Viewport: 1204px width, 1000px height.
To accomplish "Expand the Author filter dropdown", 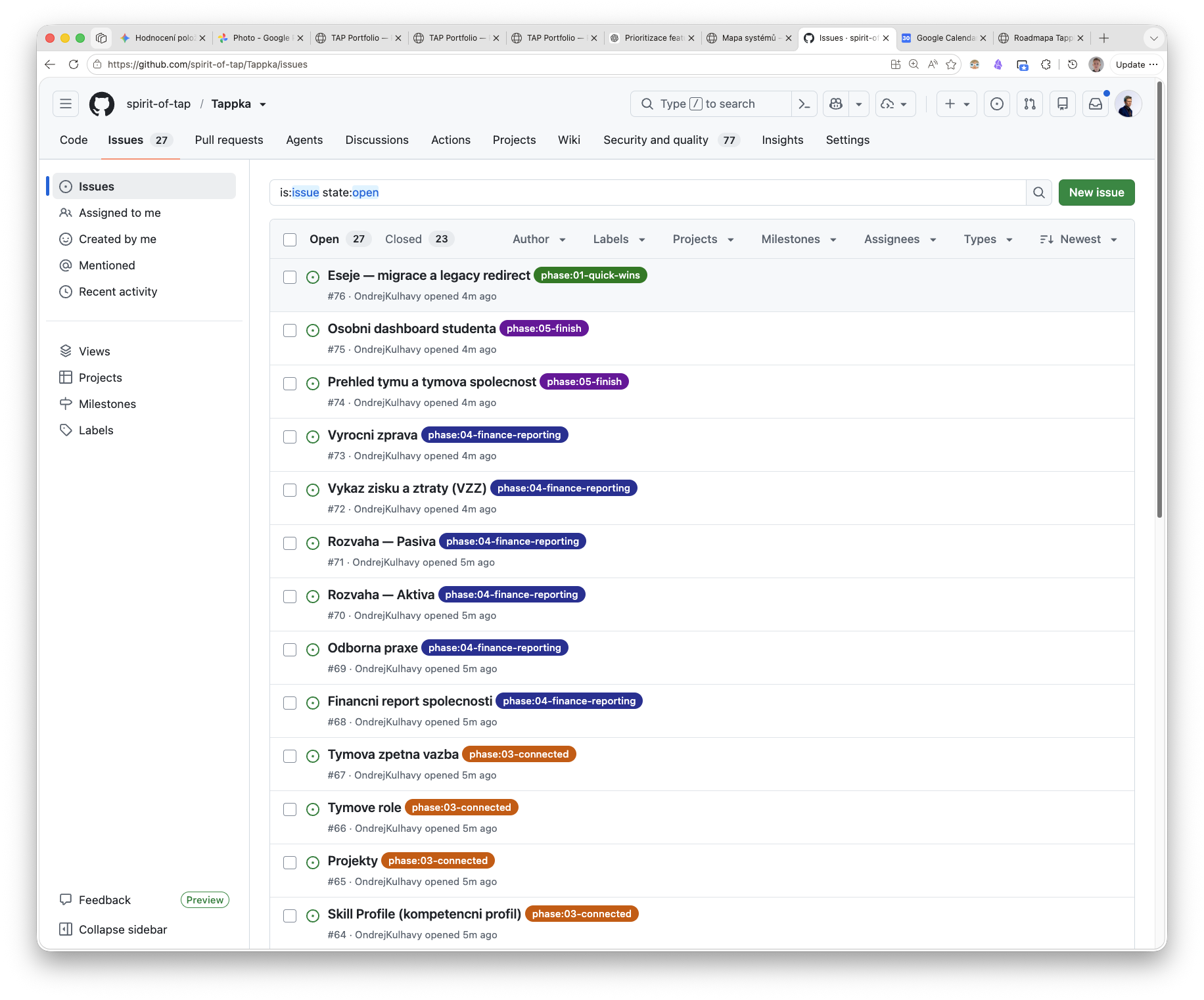I will coord(539,239).
